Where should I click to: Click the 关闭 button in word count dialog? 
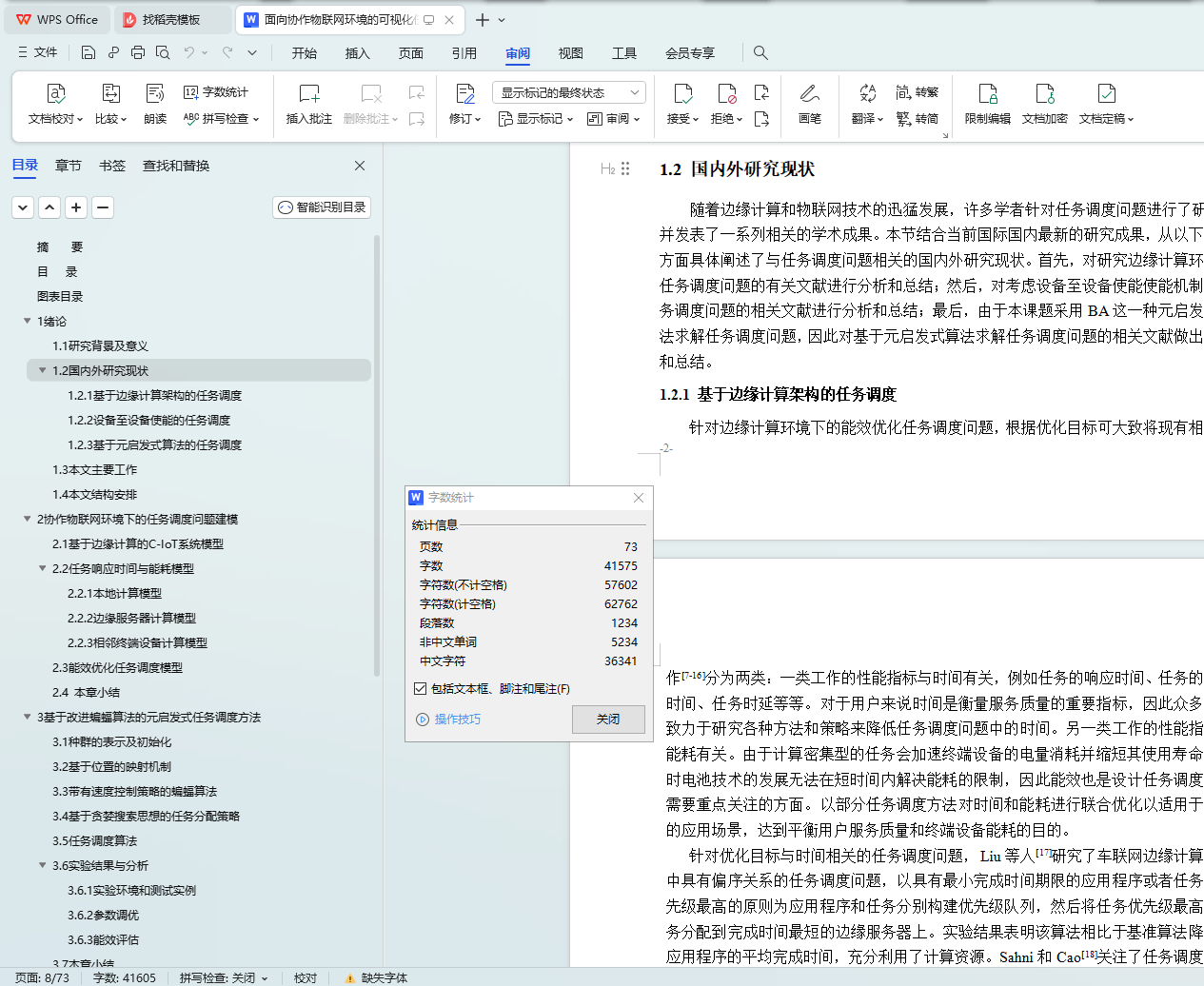(x=608, y=720)
